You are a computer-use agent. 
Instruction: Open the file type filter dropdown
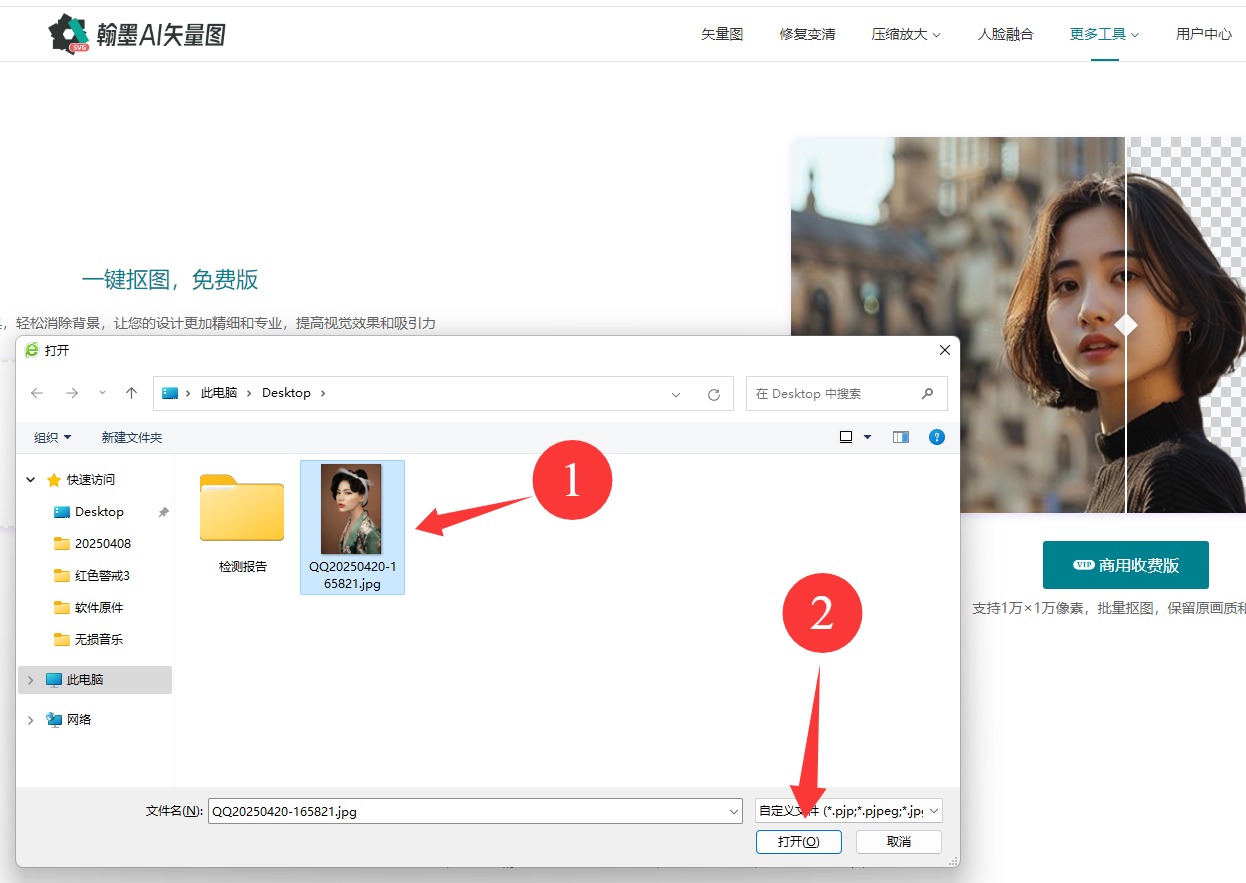[x=848, y=811]
